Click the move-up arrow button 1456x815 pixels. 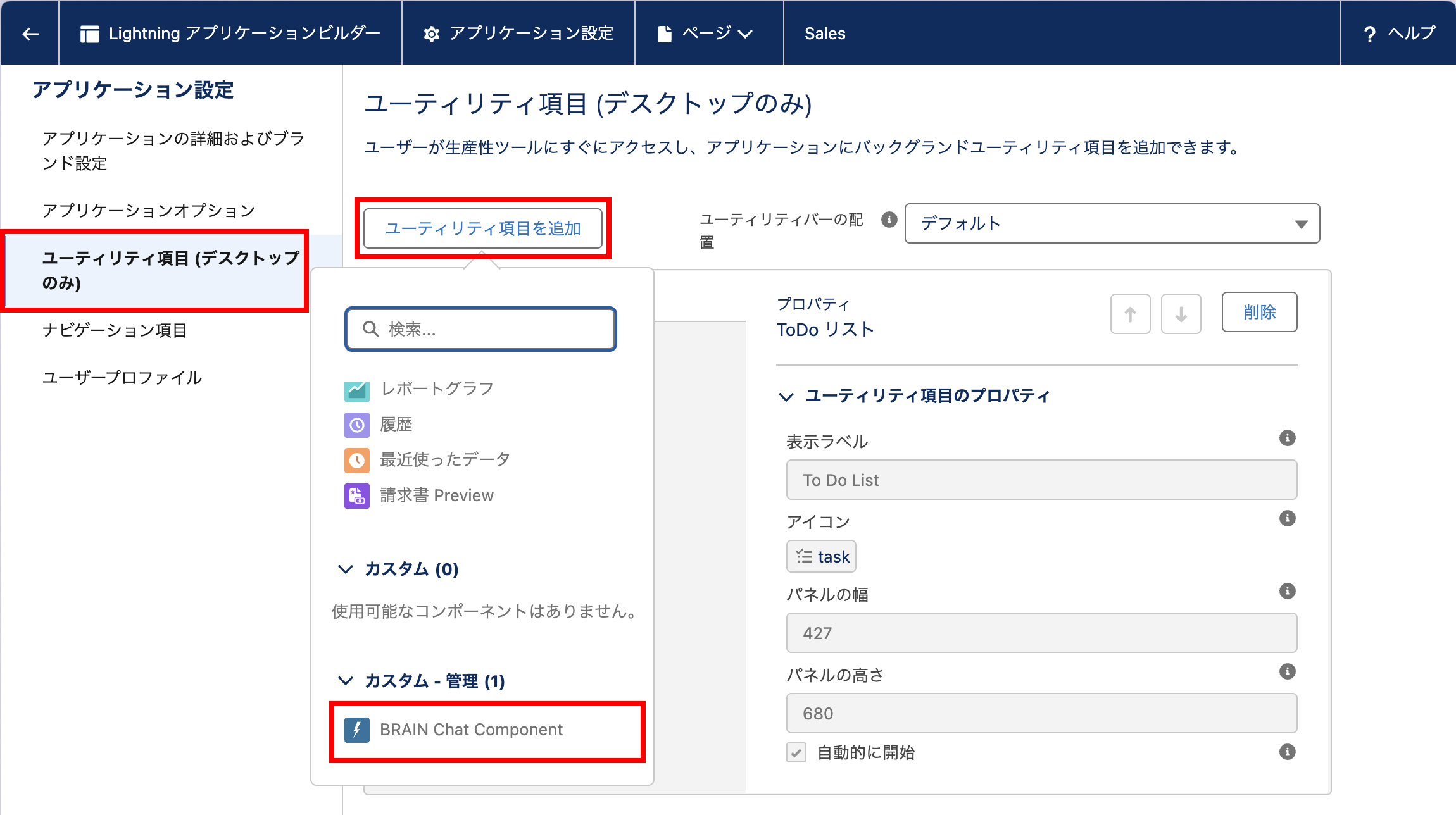pos(1130,313)
